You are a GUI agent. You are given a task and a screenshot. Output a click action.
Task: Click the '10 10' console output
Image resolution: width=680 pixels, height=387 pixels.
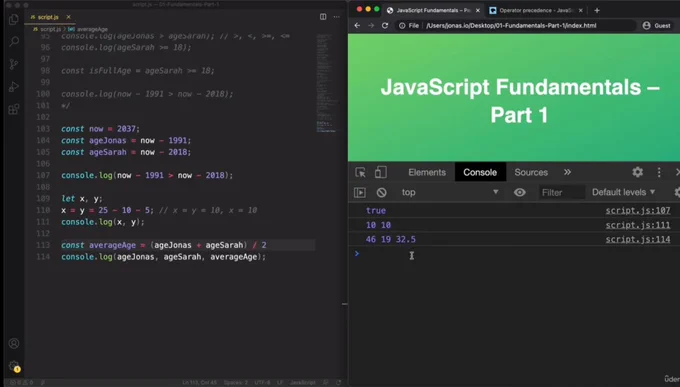pyautogui.click(x=378, y=225)
